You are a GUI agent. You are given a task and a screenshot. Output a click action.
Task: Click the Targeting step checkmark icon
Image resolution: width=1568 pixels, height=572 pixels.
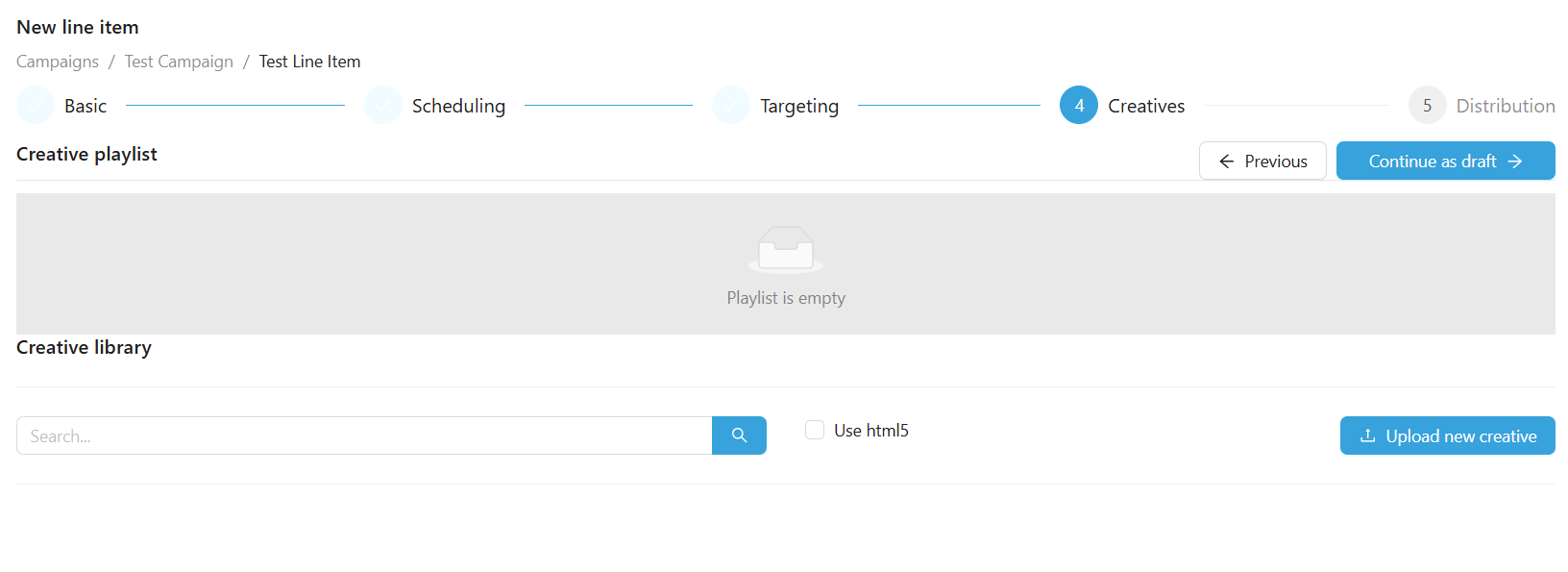731,106
